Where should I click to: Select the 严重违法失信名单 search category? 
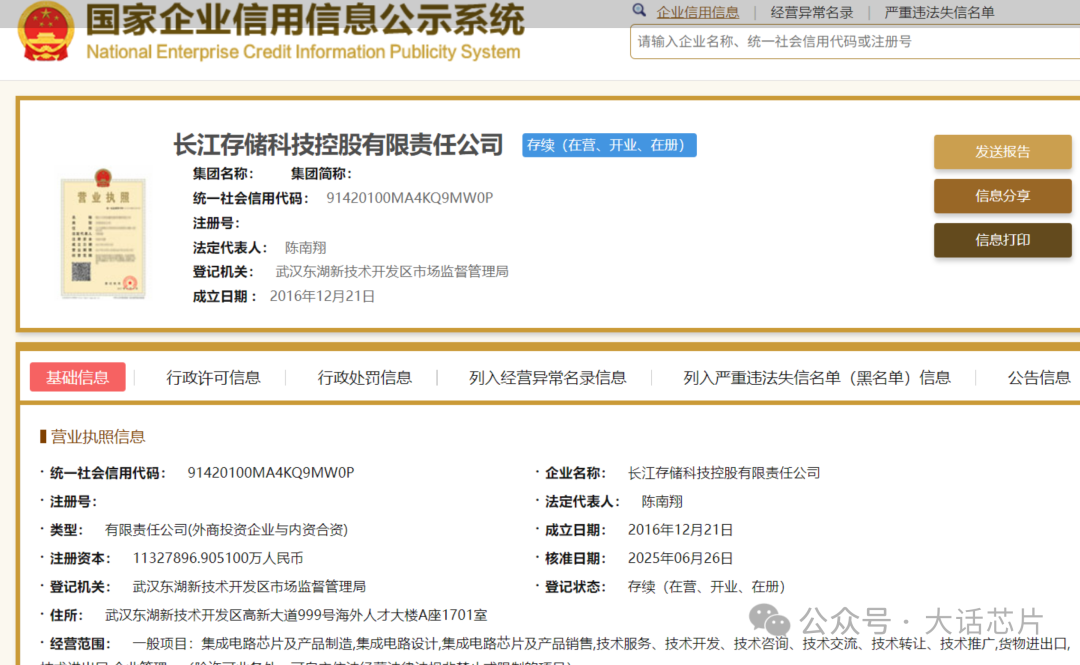(x=939, y=12)
